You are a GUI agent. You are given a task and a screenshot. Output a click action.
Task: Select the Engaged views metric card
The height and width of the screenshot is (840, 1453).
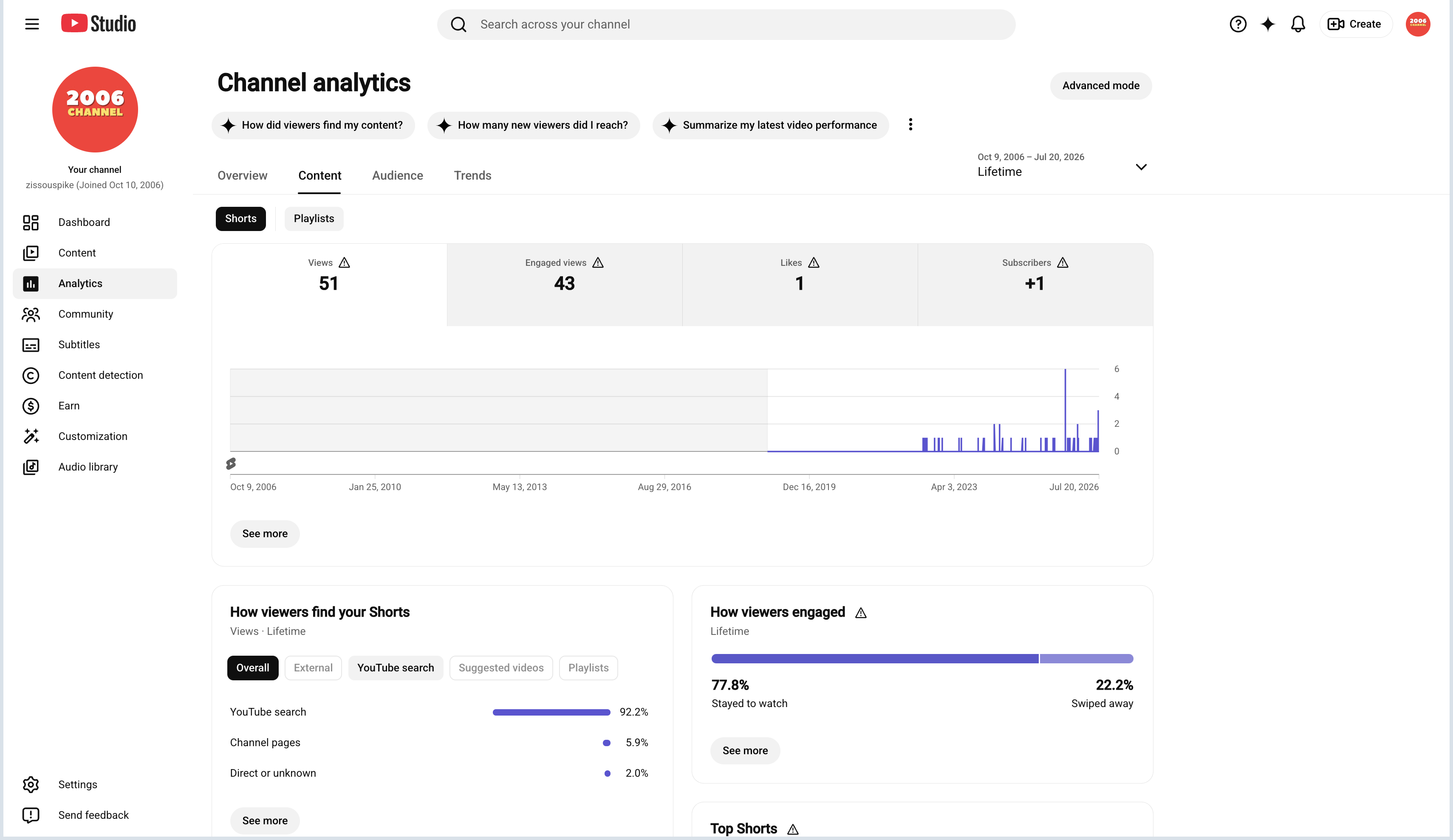(565, 285)
